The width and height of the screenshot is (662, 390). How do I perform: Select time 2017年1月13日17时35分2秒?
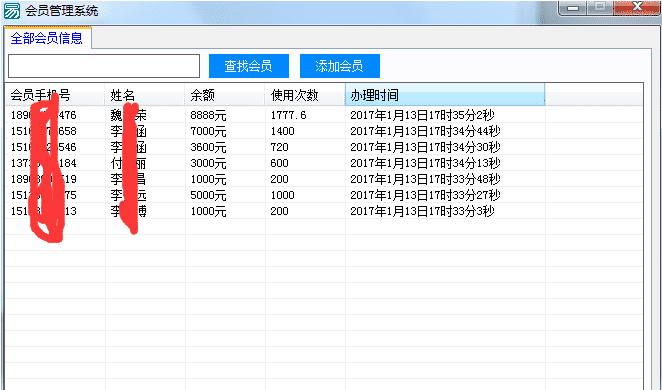click(x=422, y=115)
